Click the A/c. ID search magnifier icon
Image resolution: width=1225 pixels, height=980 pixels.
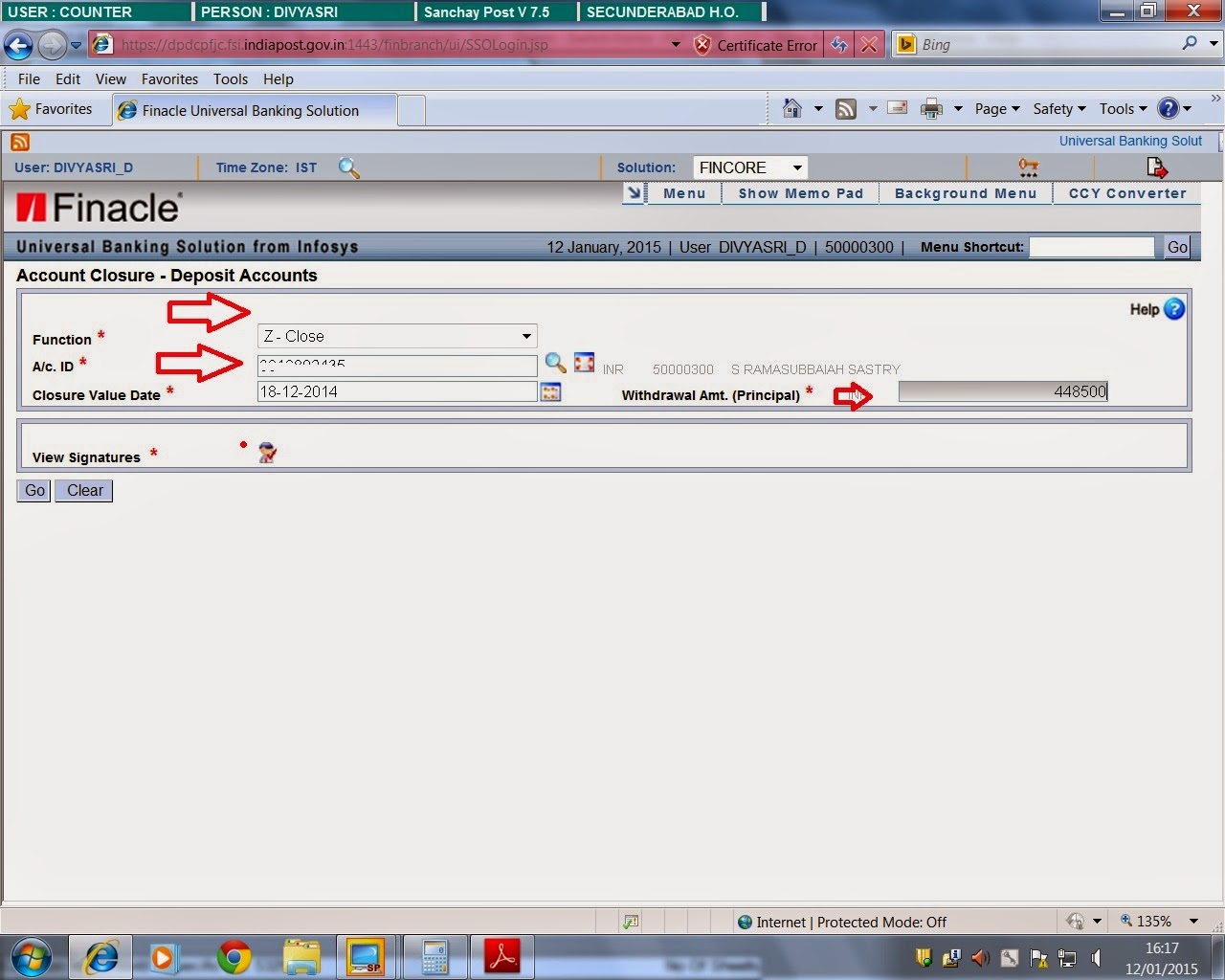[x=555, y=363]
